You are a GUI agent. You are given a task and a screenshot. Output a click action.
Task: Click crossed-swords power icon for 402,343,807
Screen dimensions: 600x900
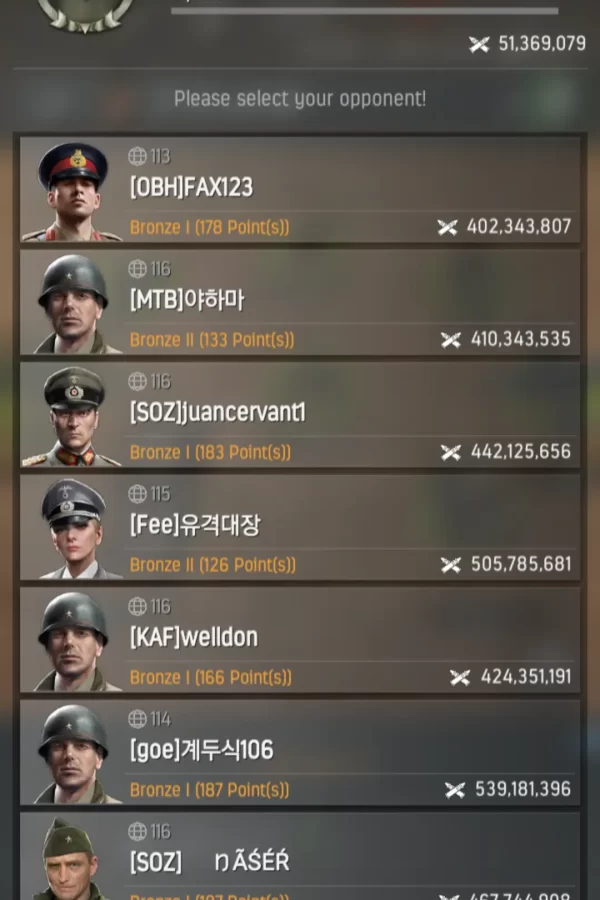447,227
